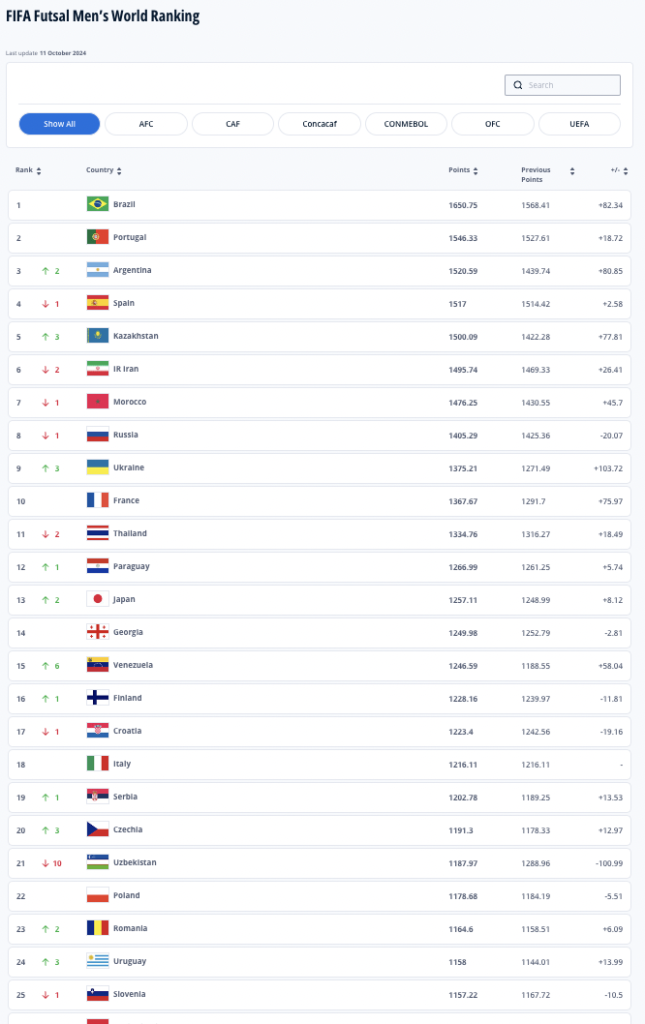Click the Georgia flag icon

tap(97, 632)
